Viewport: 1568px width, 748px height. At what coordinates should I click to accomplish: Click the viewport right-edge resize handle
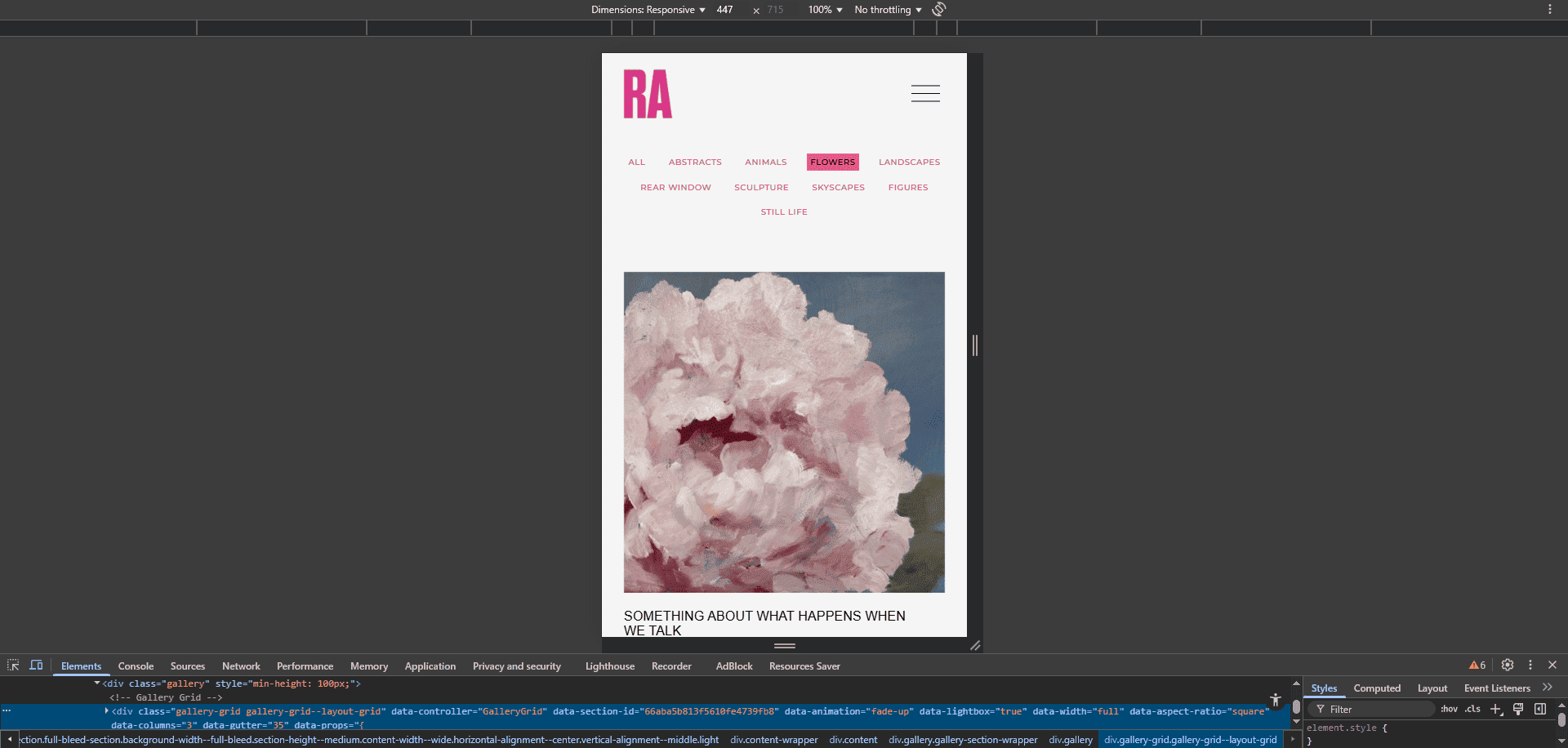[975, 345]
